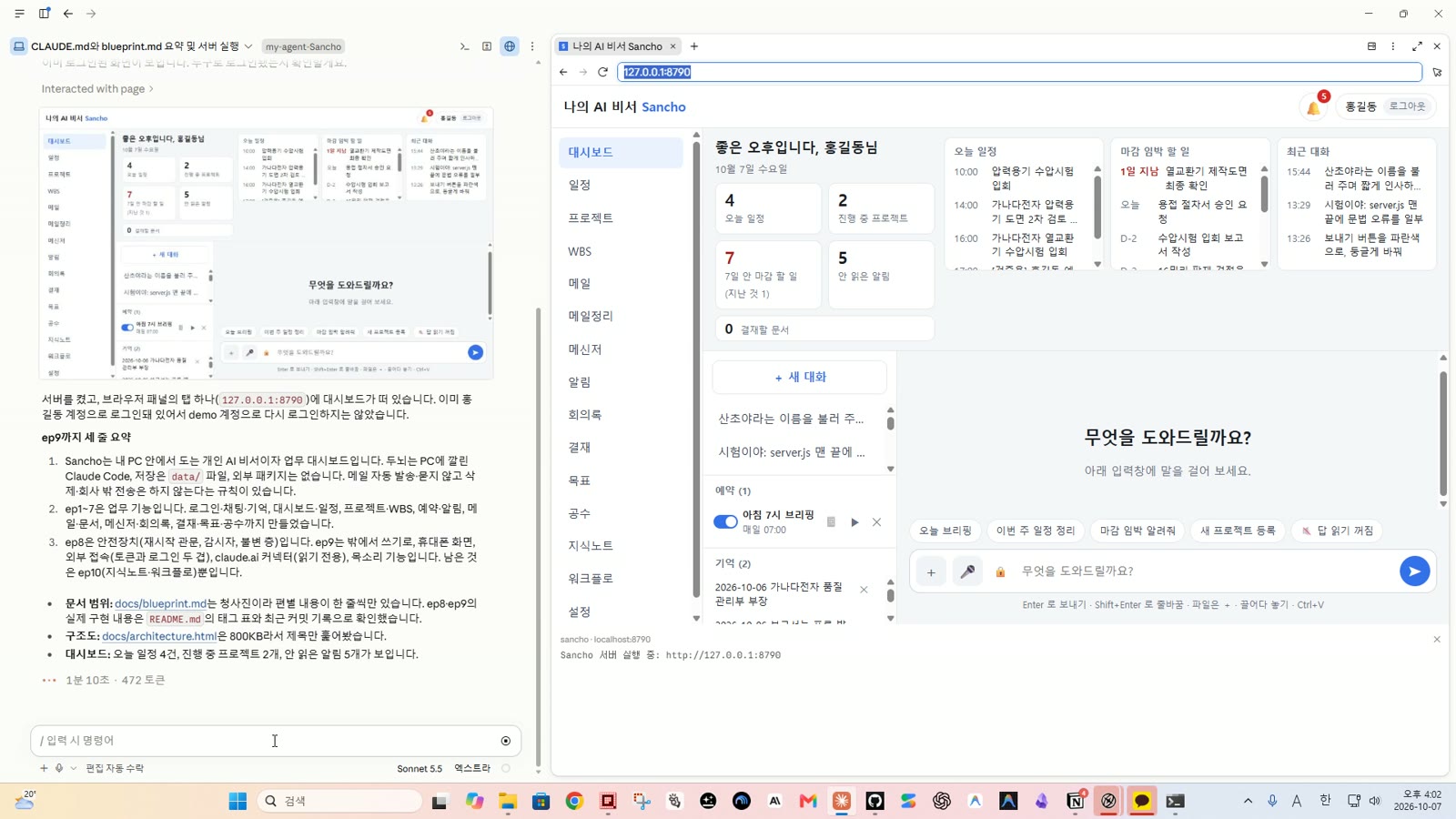
Task: Open the docs/blueprint.md link
Action: coord(161,603)
